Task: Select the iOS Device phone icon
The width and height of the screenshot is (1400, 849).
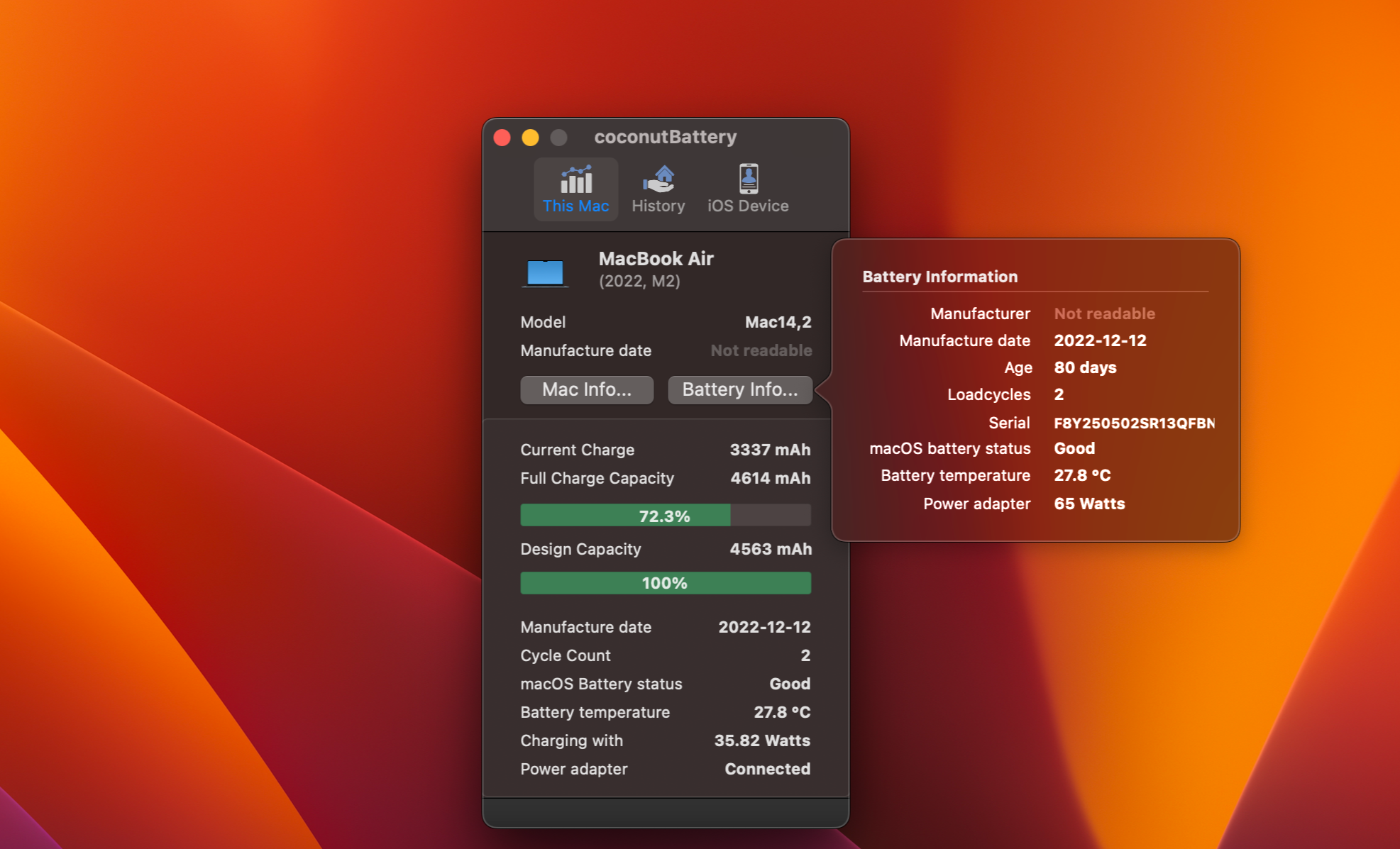Action: point(748,179)
